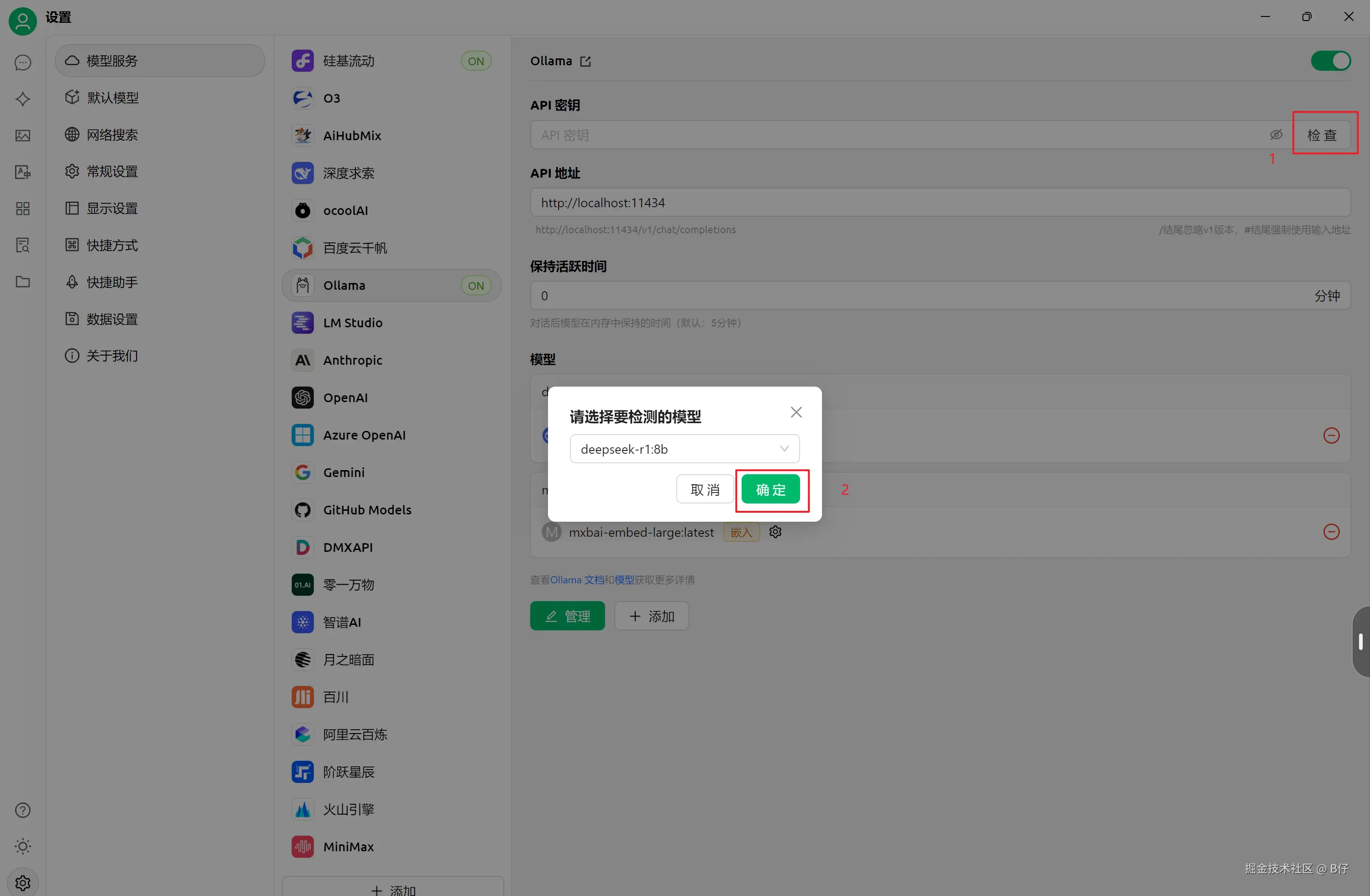Remove the mxbai-embed-large model
The width and height of the screenshot is (1370, 896).
coord(1331,532)
